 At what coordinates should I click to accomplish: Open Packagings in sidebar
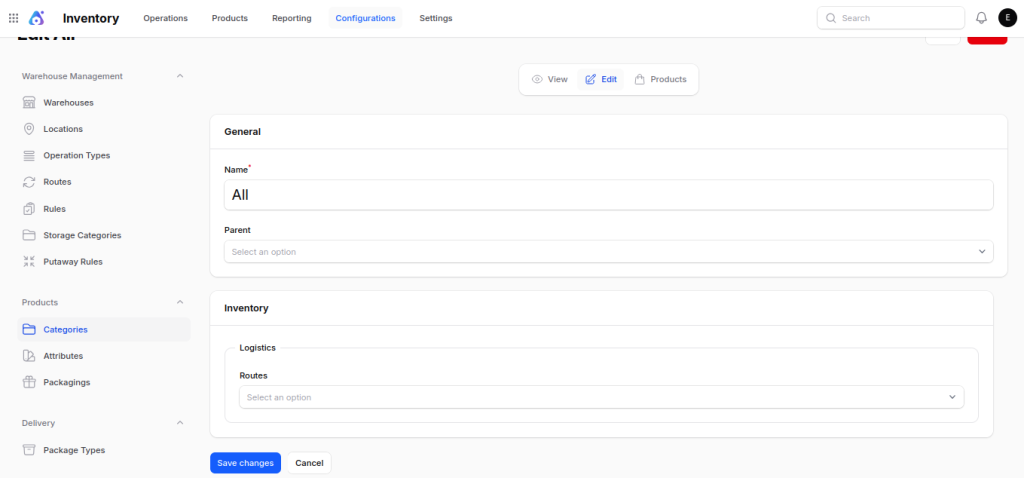coord(104,383)
